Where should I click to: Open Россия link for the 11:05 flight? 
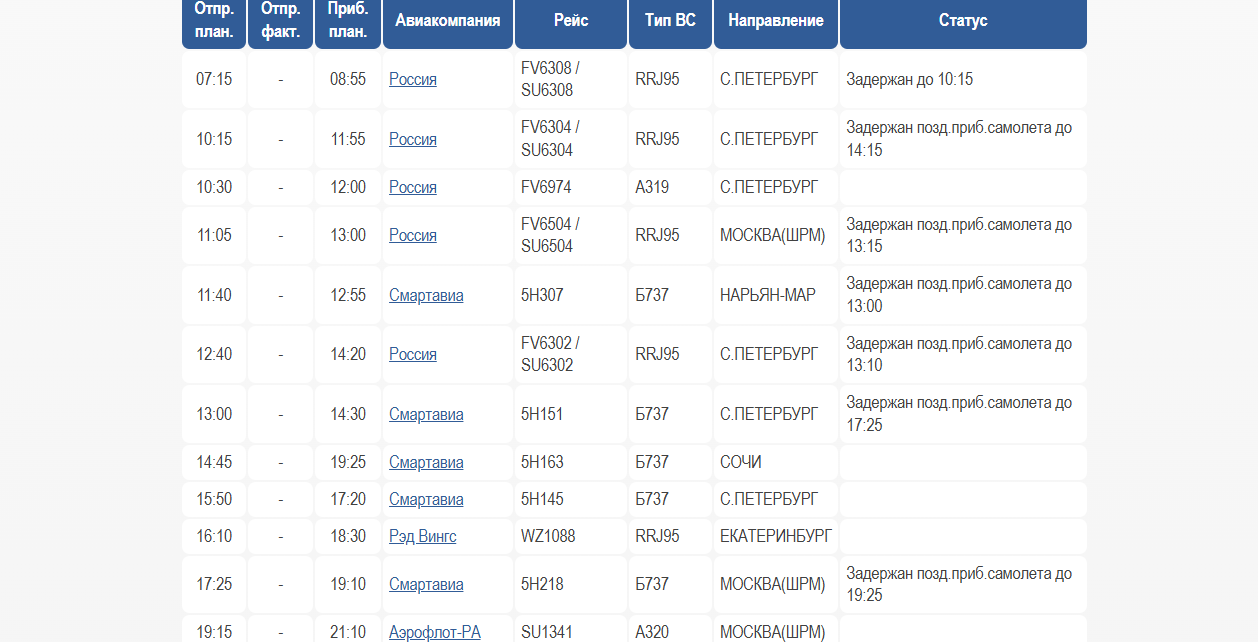point(413,235)
